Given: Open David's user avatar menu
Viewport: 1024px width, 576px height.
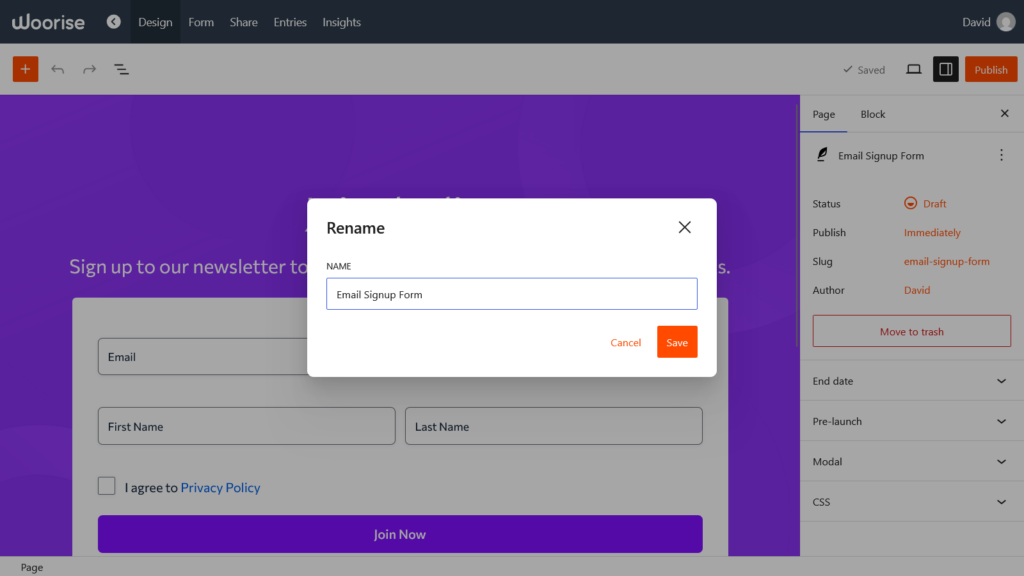Looking at the screenshot, I should 1006,22.
